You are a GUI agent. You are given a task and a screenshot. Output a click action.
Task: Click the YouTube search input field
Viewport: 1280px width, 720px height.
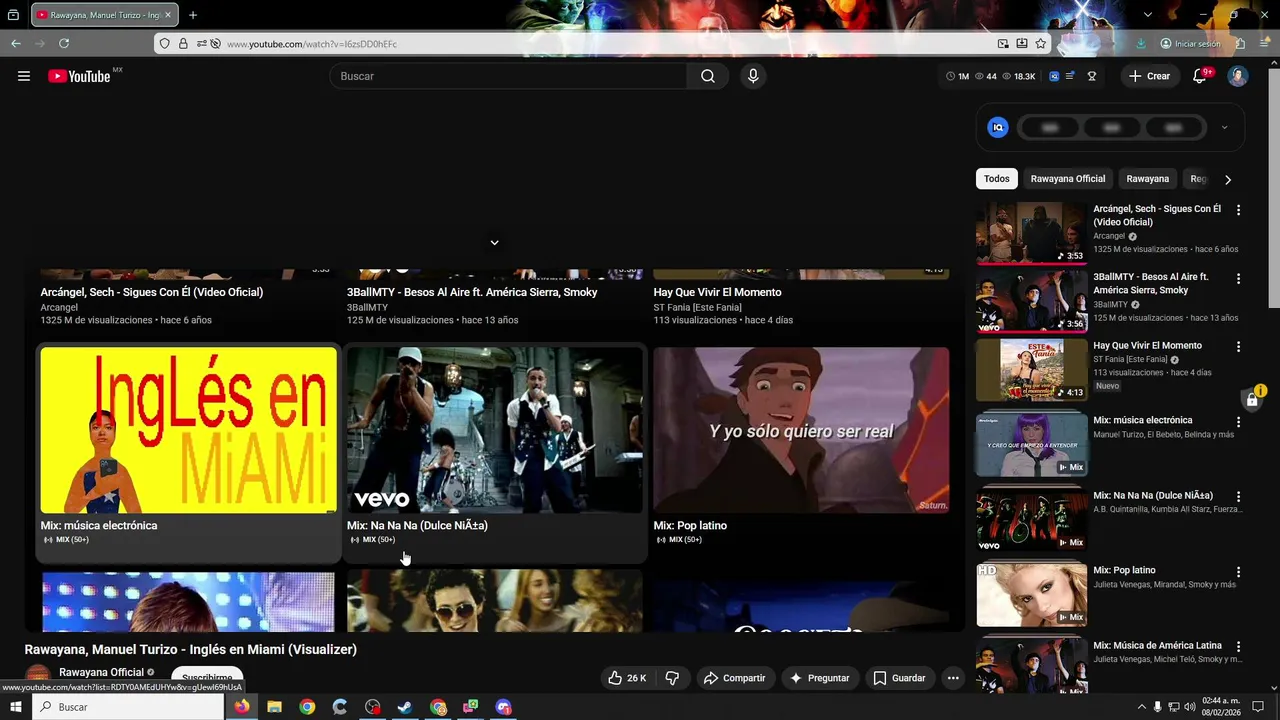click(x=508, y=76)
